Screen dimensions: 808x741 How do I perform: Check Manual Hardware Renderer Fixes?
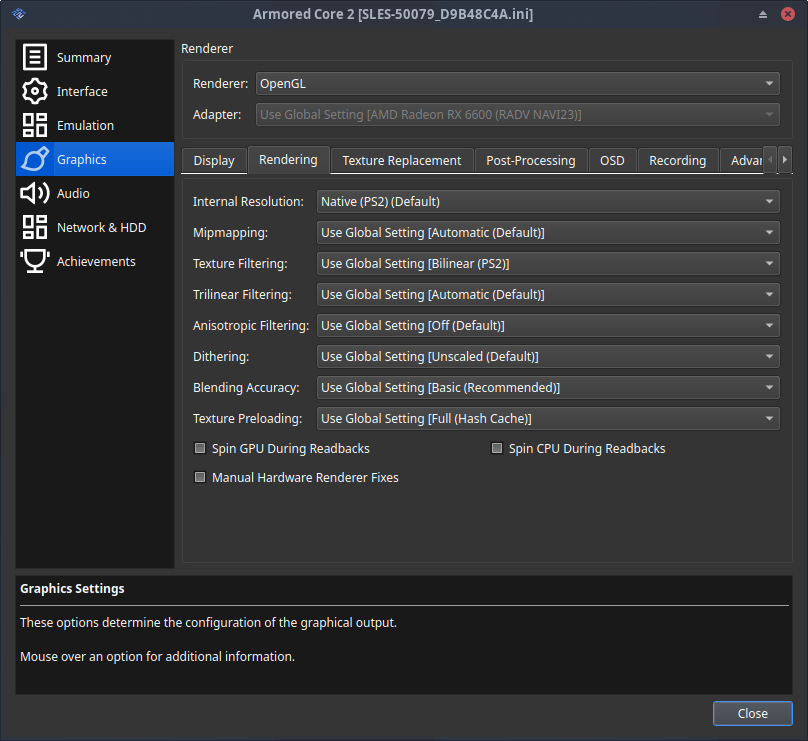[199, 477]
